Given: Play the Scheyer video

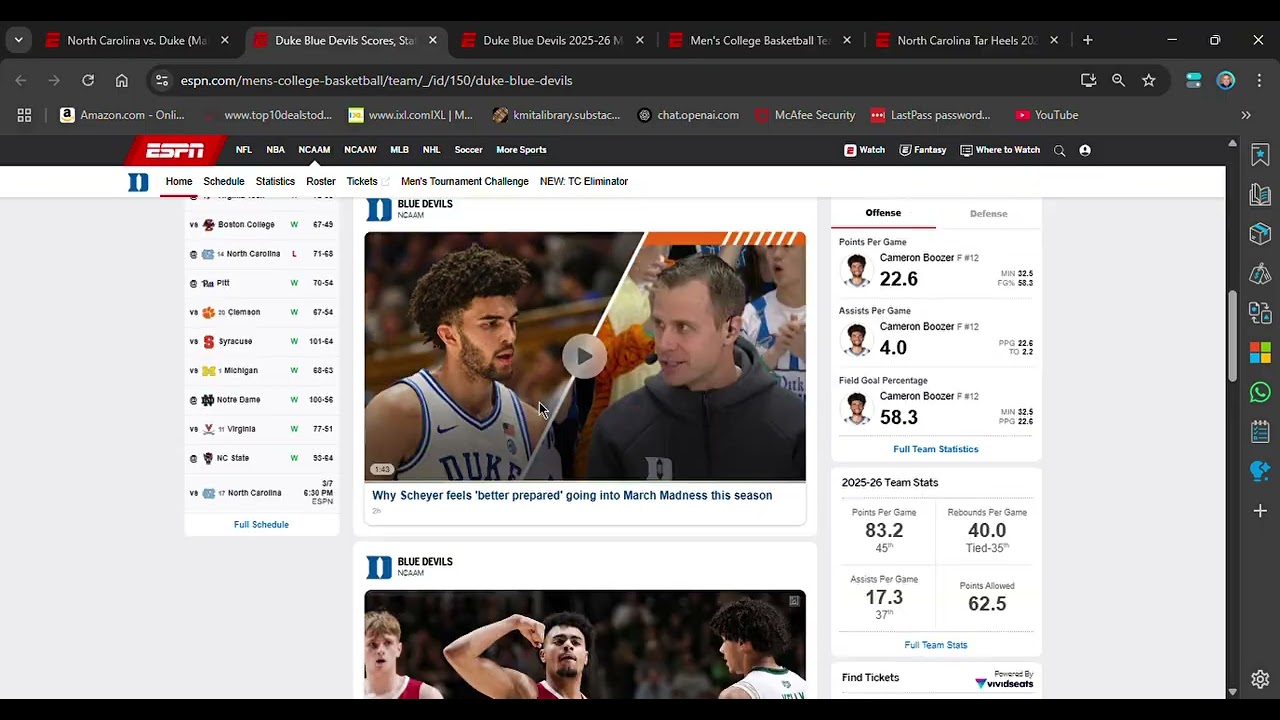Looking at the screenshot, I should pos(584,356).
